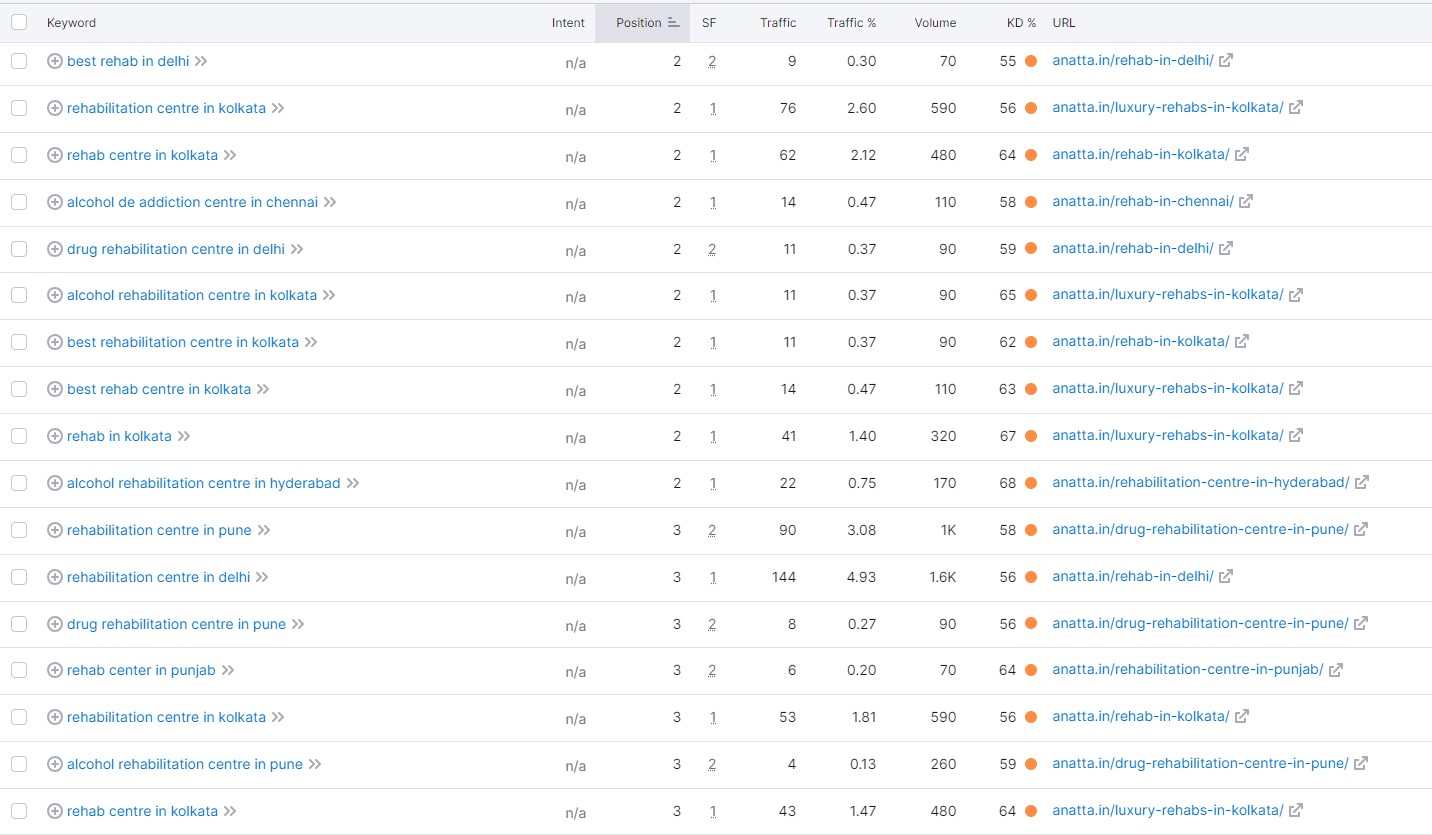The width and height of the screenshot is (1432, 835).
Task: Expand double chevron after 'alcohol de addiction centre in chennai'
Action: pos(330,202)
